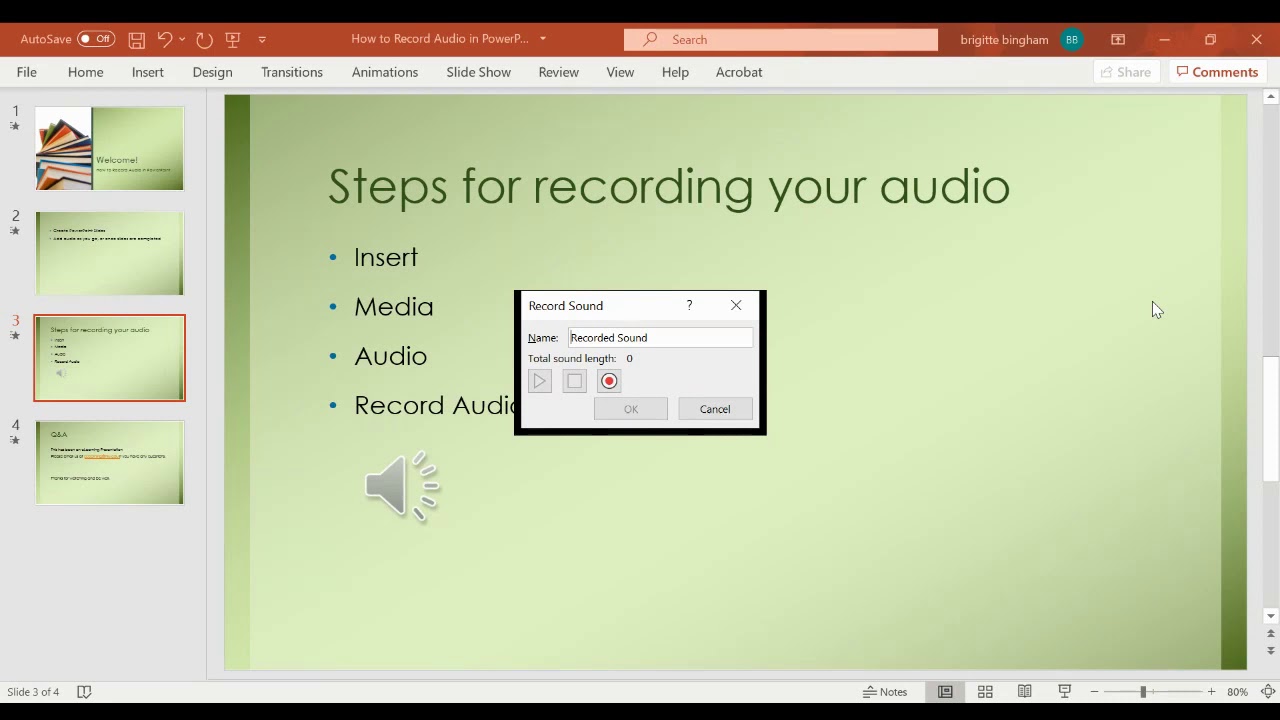Click 'Slide 3 of 4' status text
The width and height of the screenshot is (1280, 720).
[33, 692]
